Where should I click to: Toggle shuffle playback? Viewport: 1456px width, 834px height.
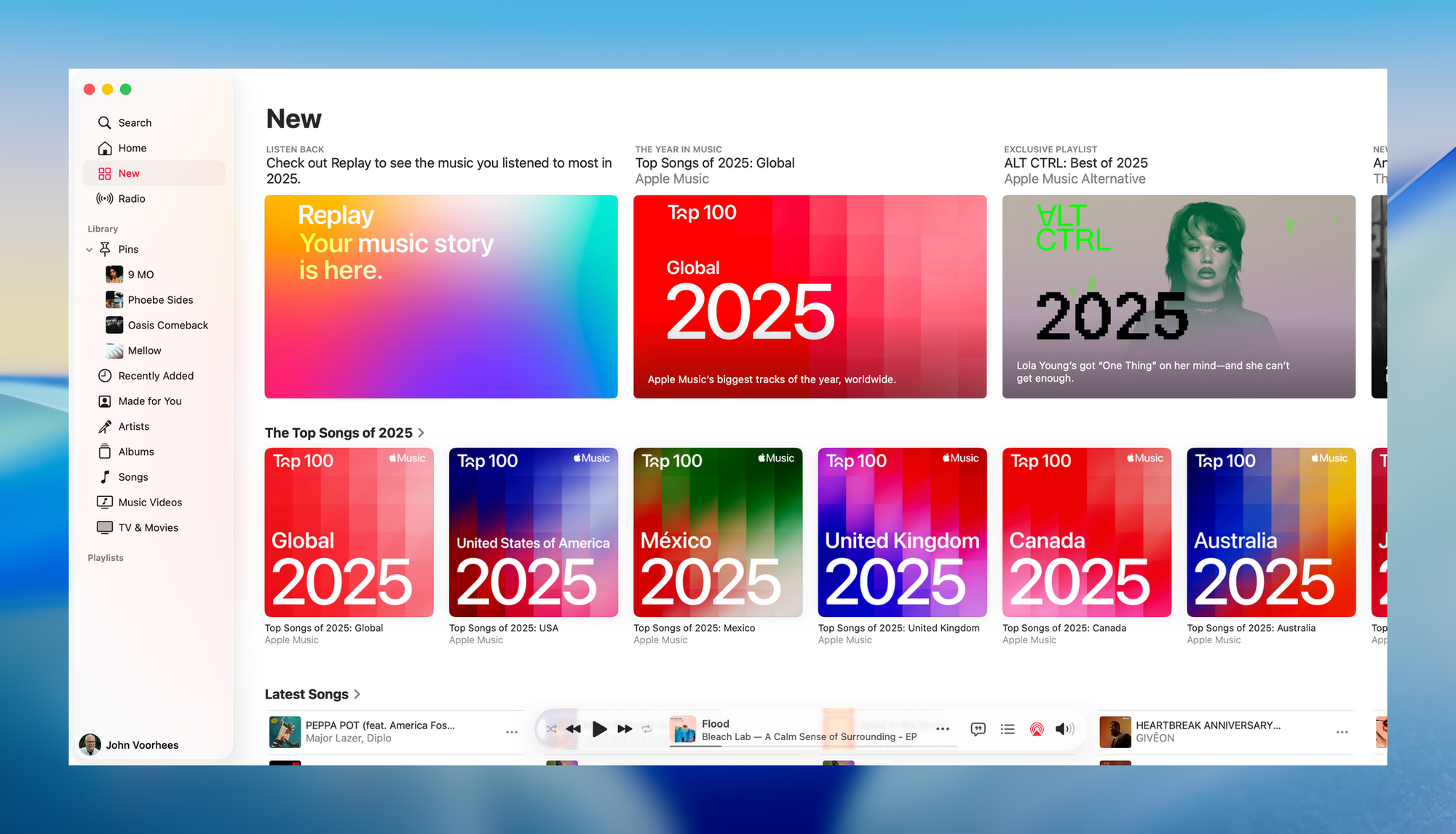551,728
